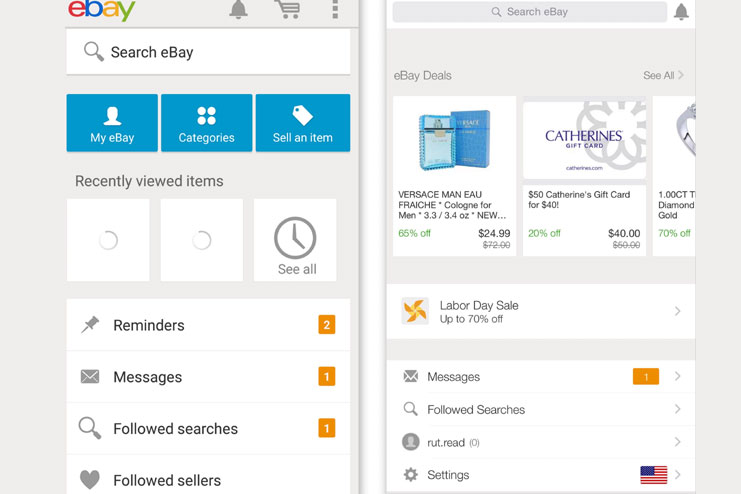Tap Messages envelope icon in right app
The width and height of the screenshot is (741, 494).
pos(411,376)
